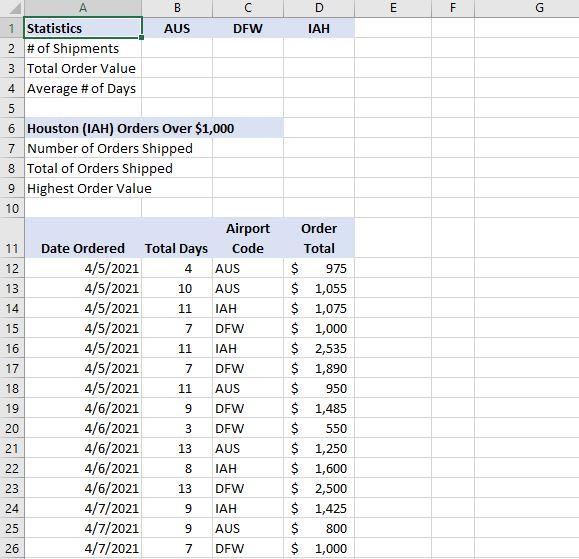Click the 'Order Total' column heading

[319, 238]
